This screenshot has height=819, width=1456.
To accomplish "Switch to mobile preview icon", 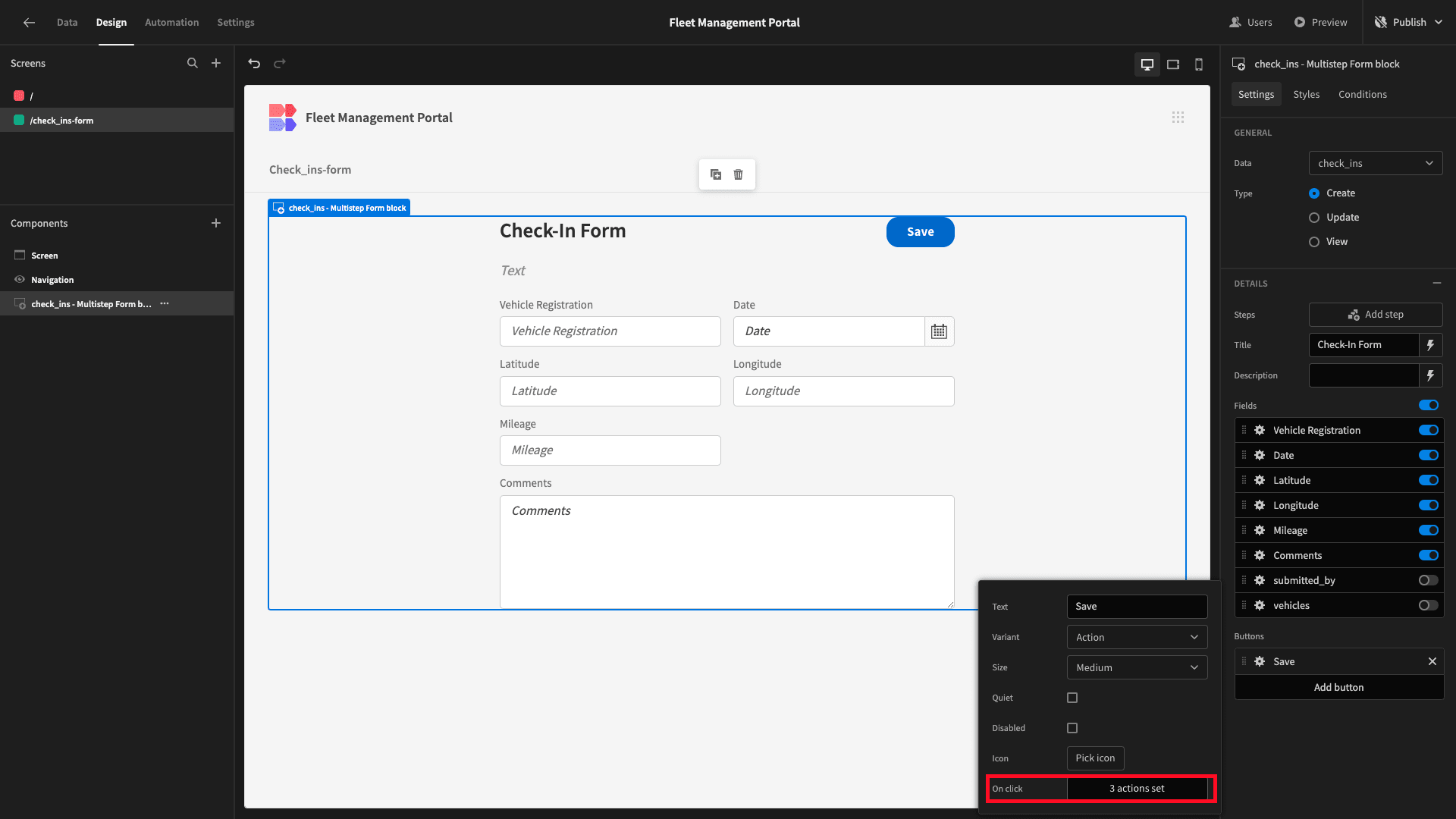I will pos(1199,64).
